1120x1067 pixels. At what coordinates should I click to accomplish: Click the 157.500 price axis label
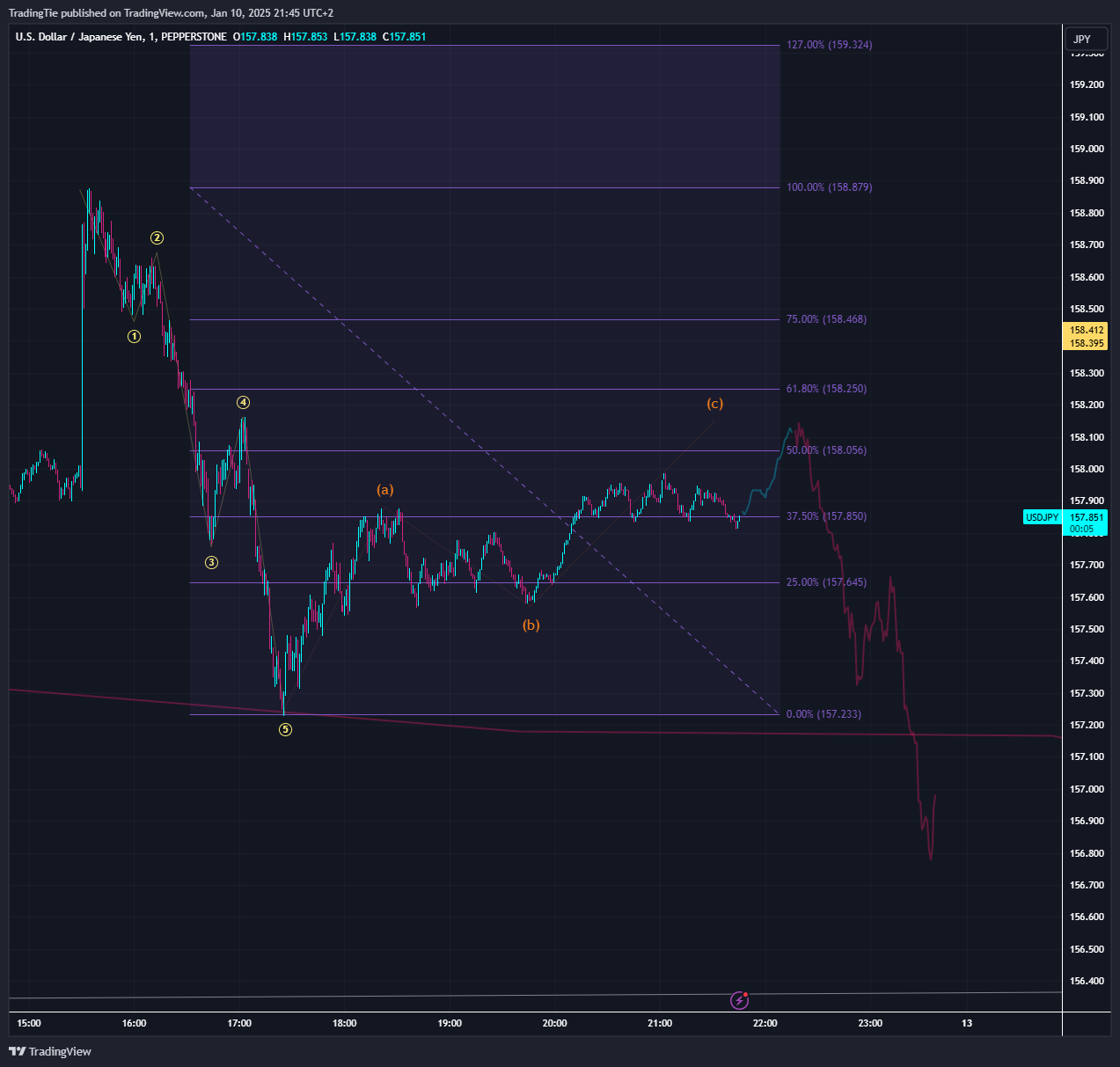[x=1087, y=630]
